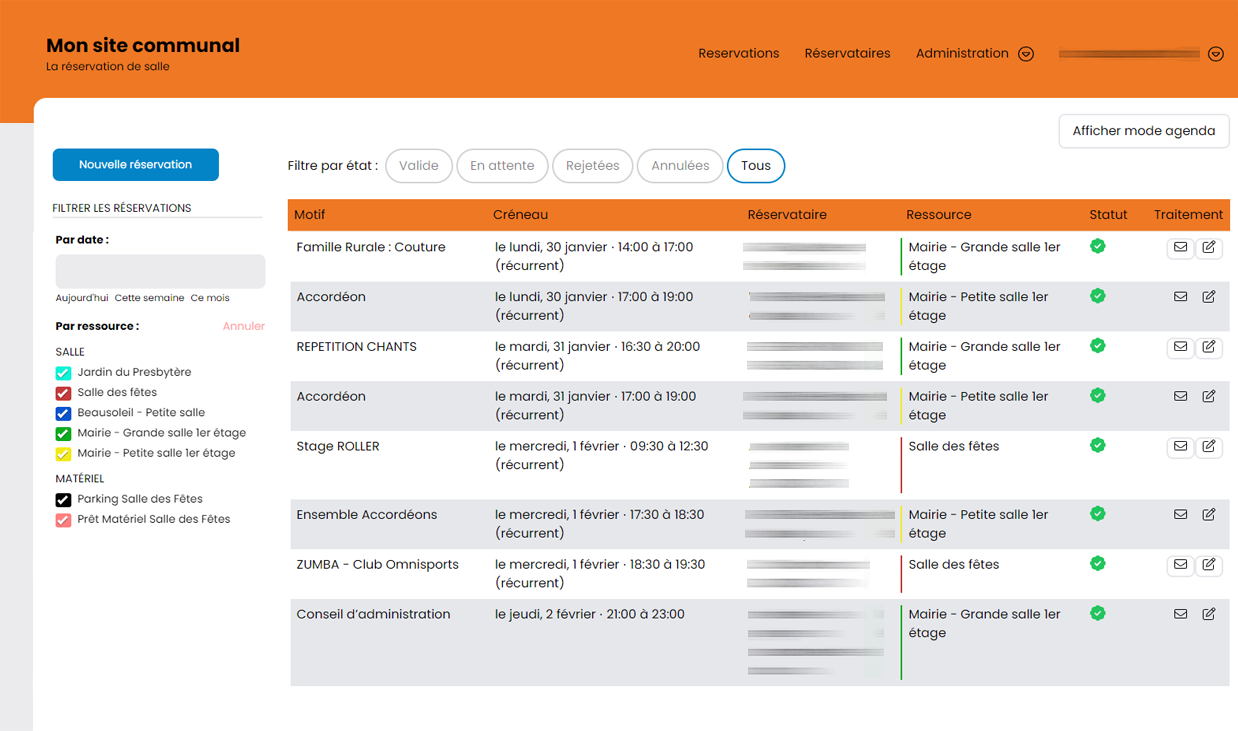Click the Cette semaine date shortcut
This screenshot has height=731, width=1238.
pos(149,298)
